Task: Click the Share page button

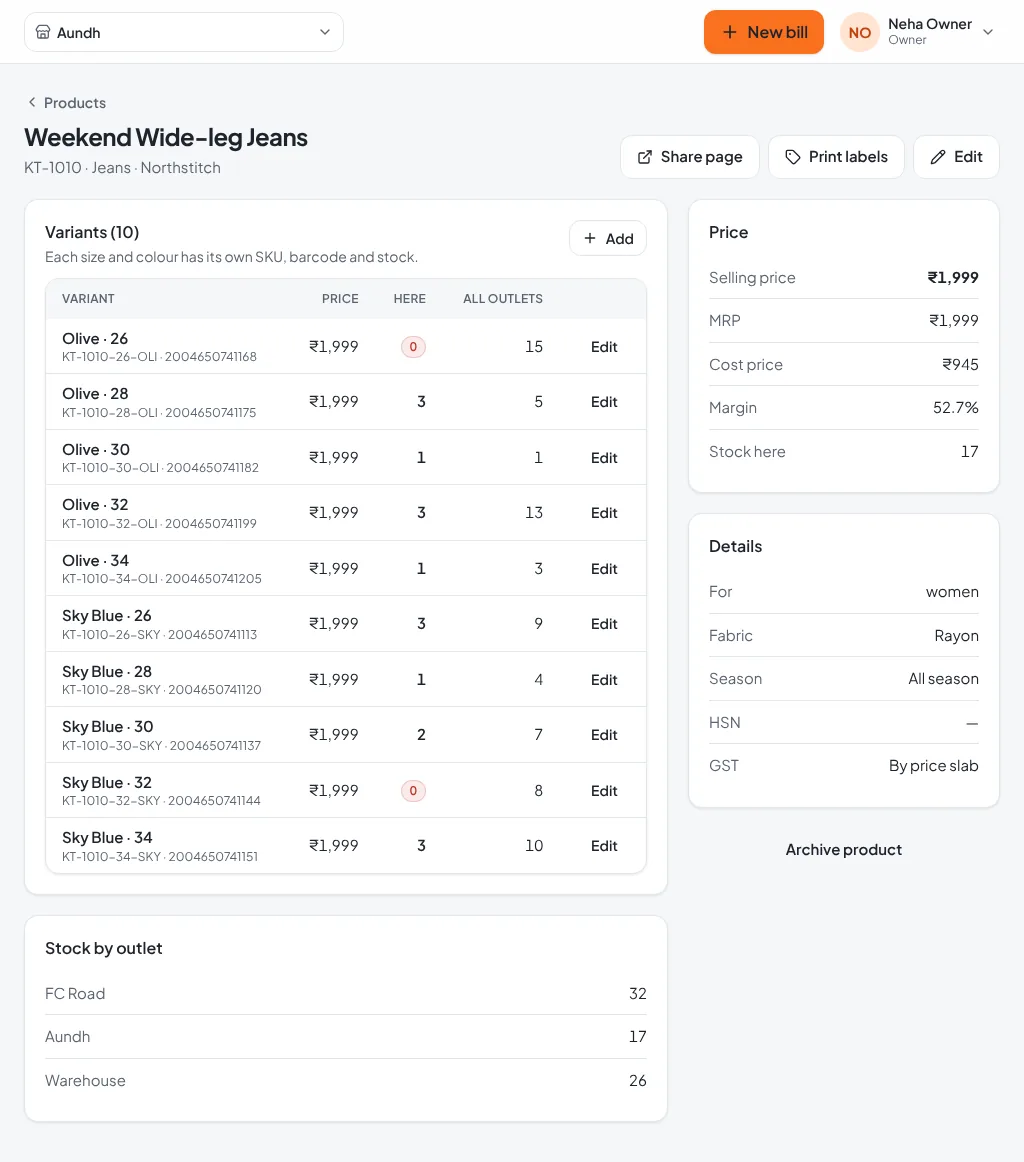Action: coord(690,156)
